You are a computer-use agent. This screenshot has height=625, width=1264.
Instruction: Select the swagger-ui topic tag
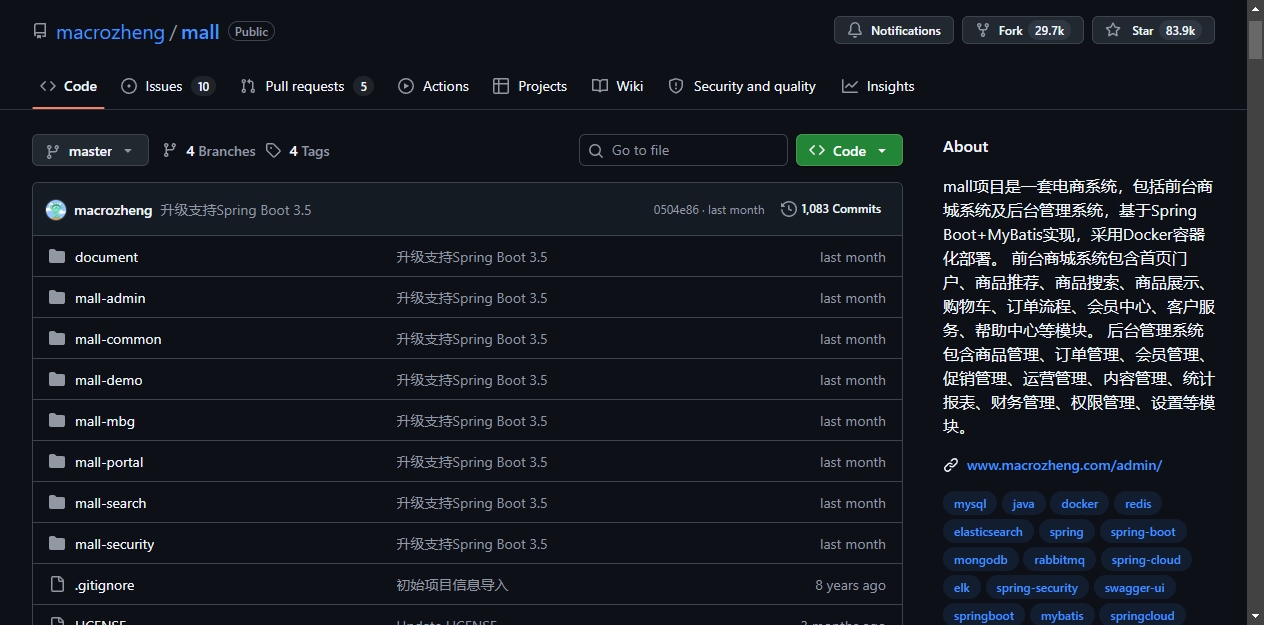[x=1134, y=588]
